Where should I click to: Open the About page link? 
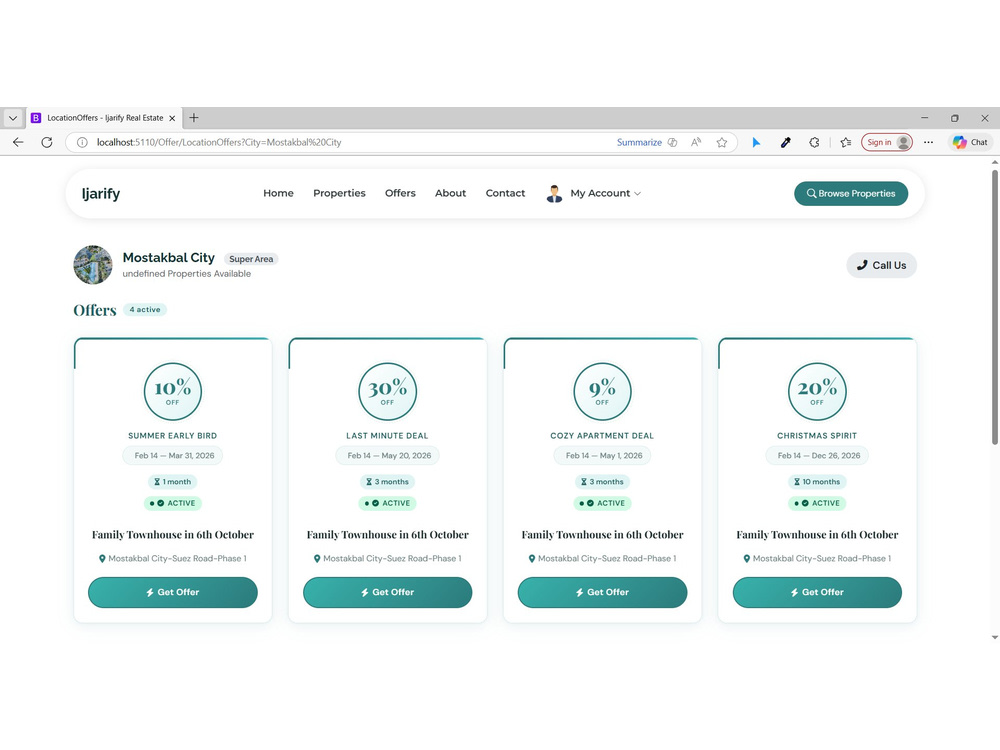pos(450,193)
